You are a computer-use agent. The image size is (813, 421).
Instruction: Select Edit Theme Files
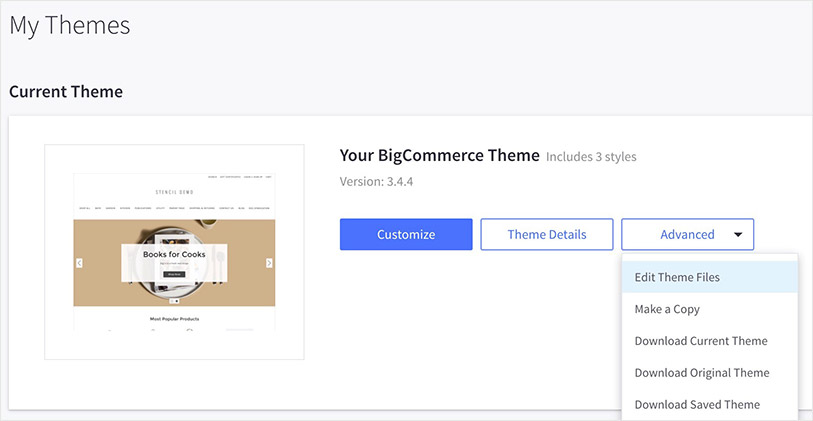[x=709, y=277]
